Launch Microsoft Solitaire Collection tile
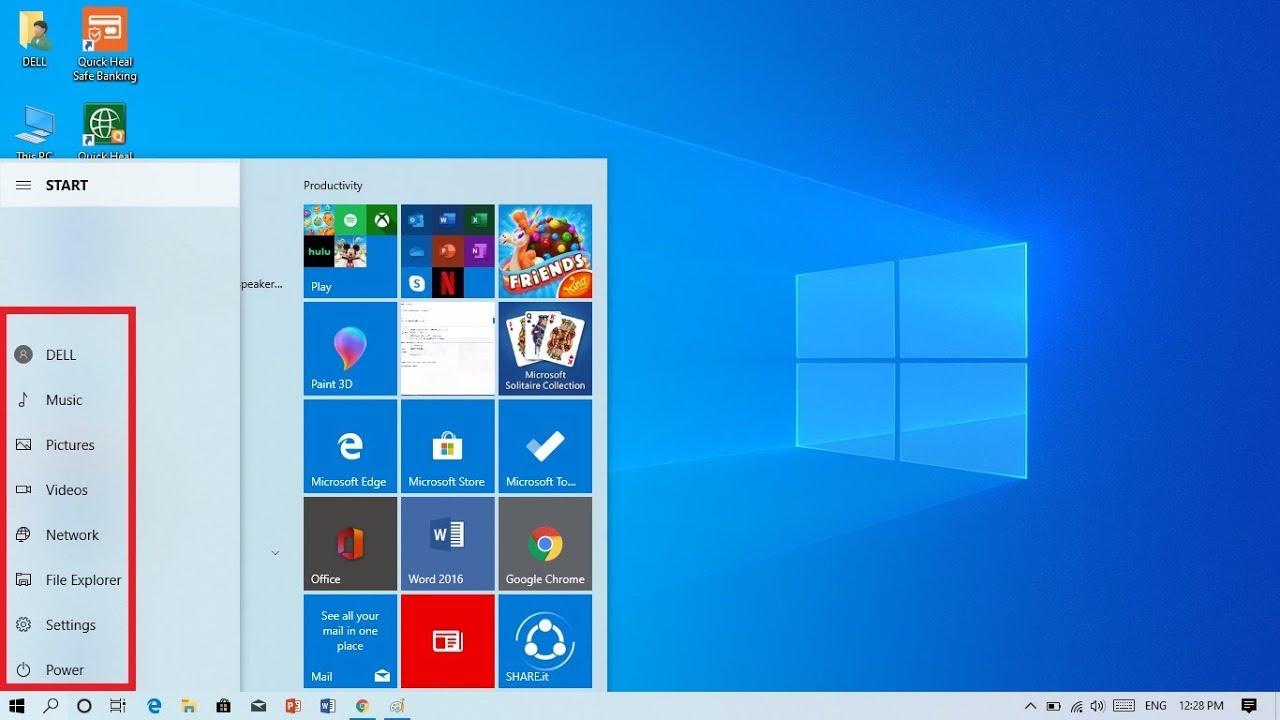This screenshot has width=1280, height=720. click(545, 348)
